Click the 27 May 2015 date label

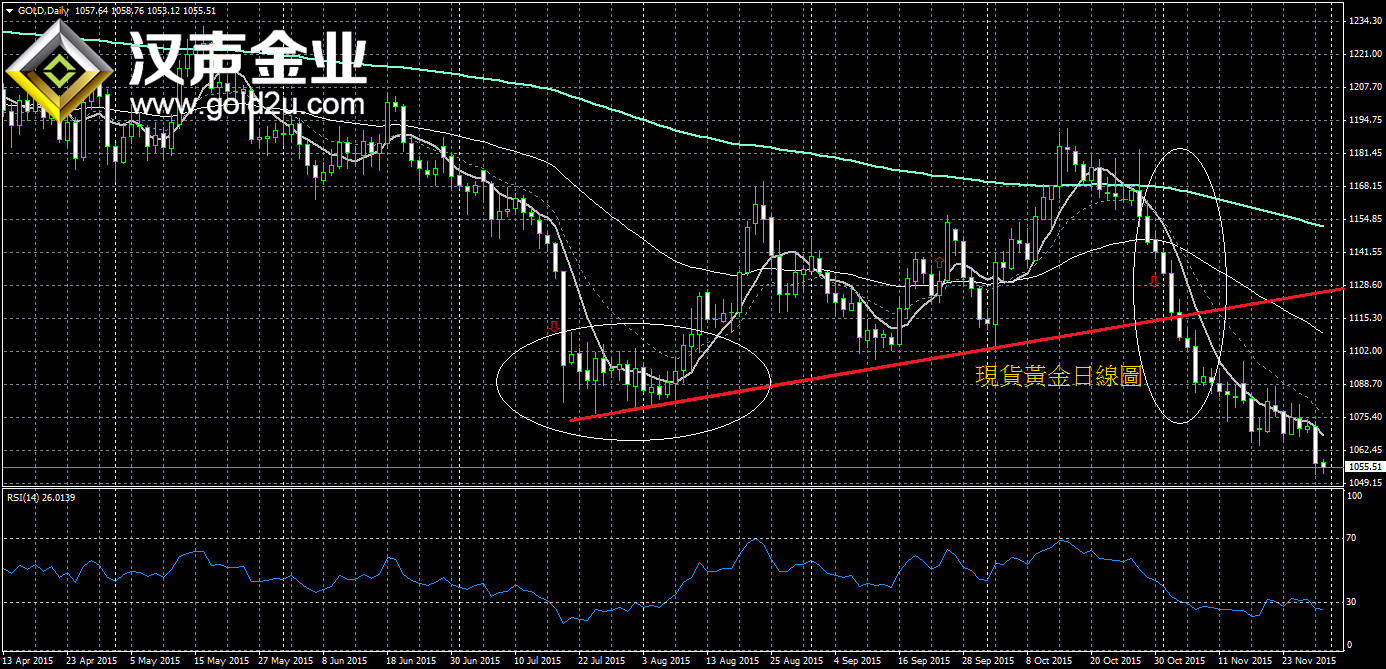286,661
